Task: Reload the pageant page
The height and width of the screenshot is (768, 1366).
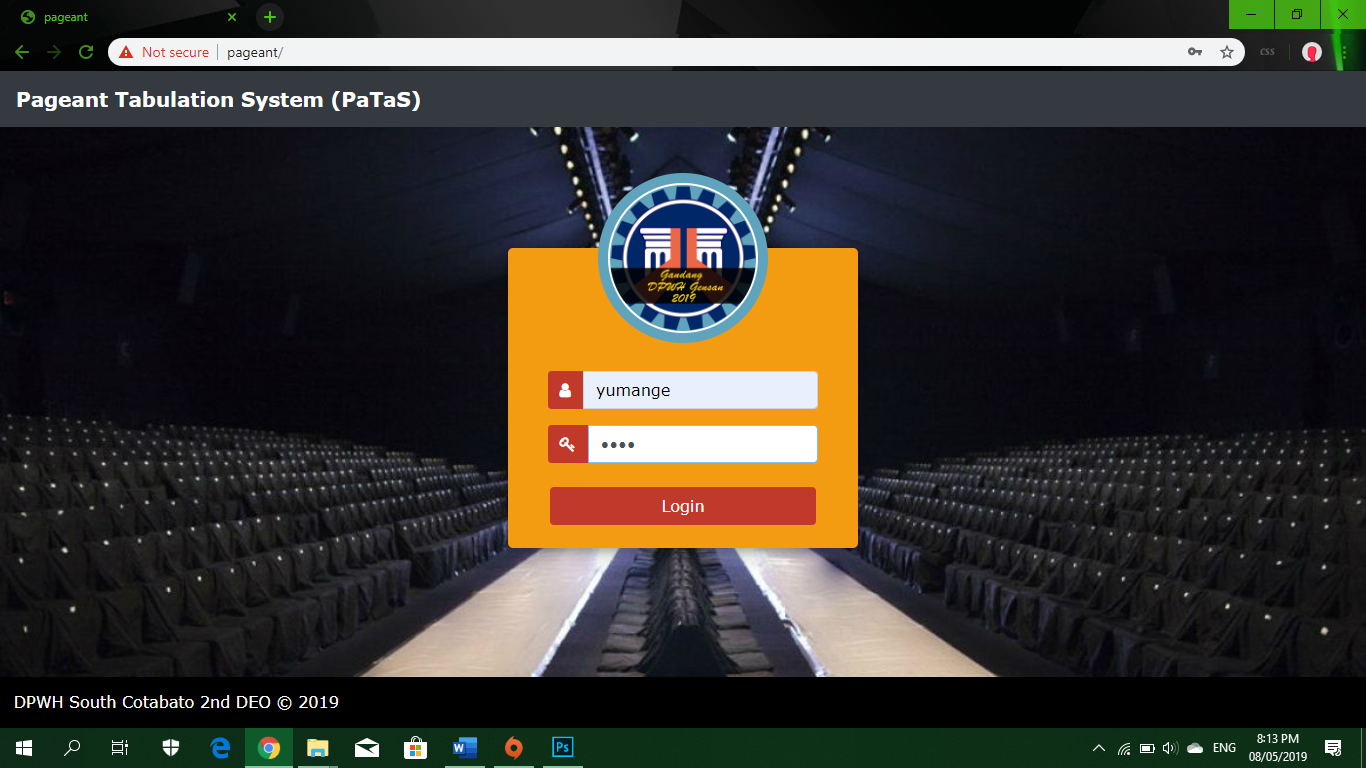Action: pyautogui.click(x=86, y=52)
